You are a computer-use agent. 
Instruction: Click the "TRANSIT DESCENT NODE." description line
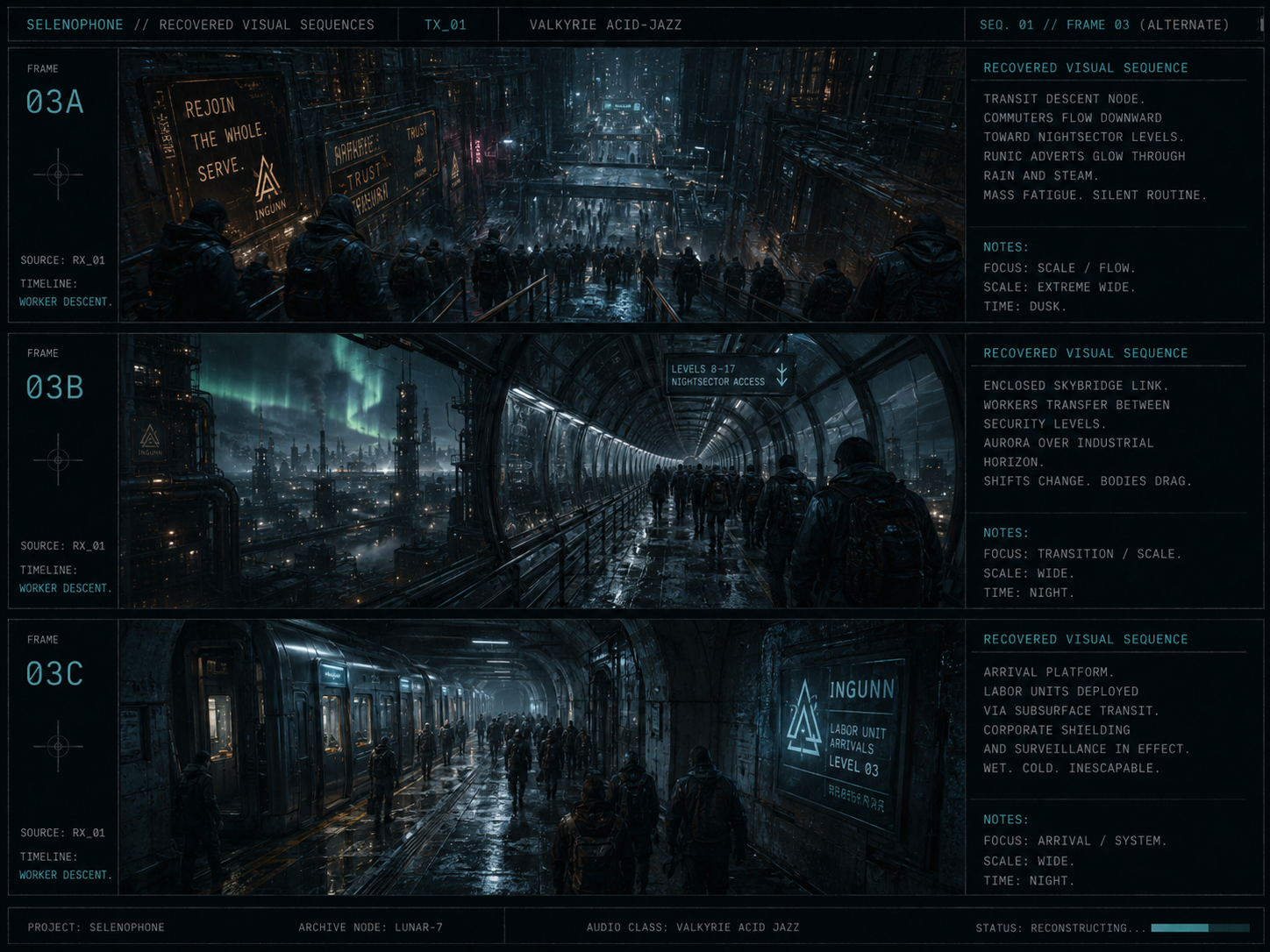1064,99
